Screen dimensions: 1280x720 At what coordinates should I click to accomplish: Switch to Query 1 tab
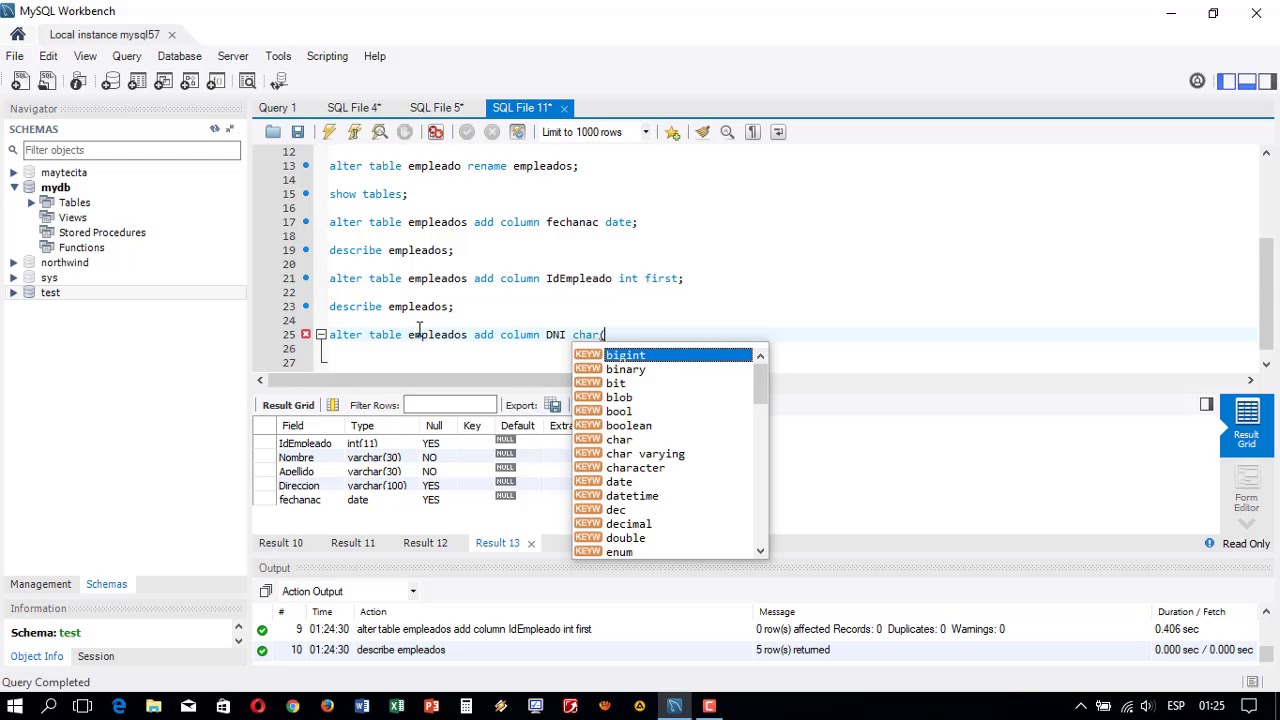pyautogui.click(x=278, y=107)
